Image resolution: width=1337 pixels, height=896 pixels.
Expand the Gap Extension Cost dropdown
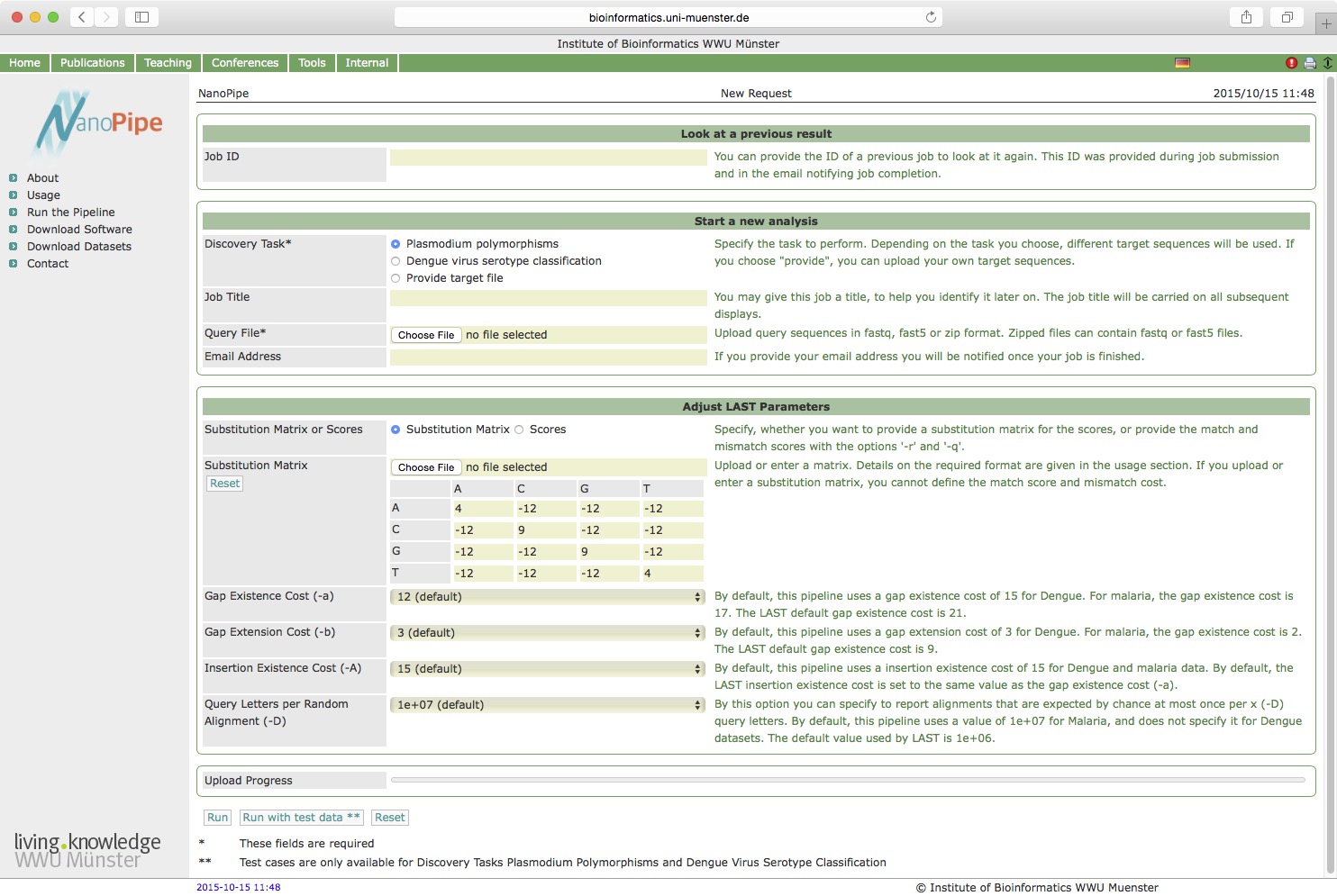tap(548, 633)
